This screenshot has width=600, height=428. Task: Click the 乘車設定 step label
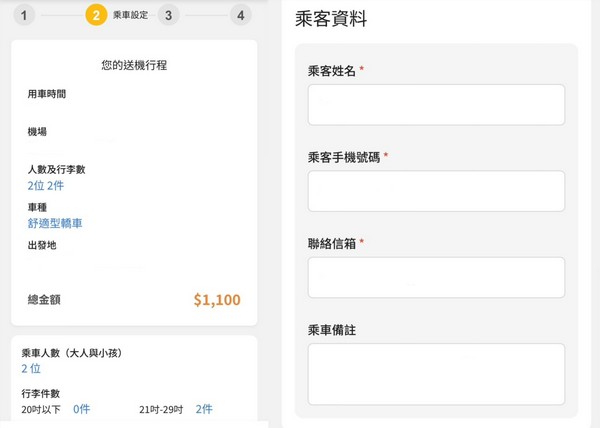[130, 15]
